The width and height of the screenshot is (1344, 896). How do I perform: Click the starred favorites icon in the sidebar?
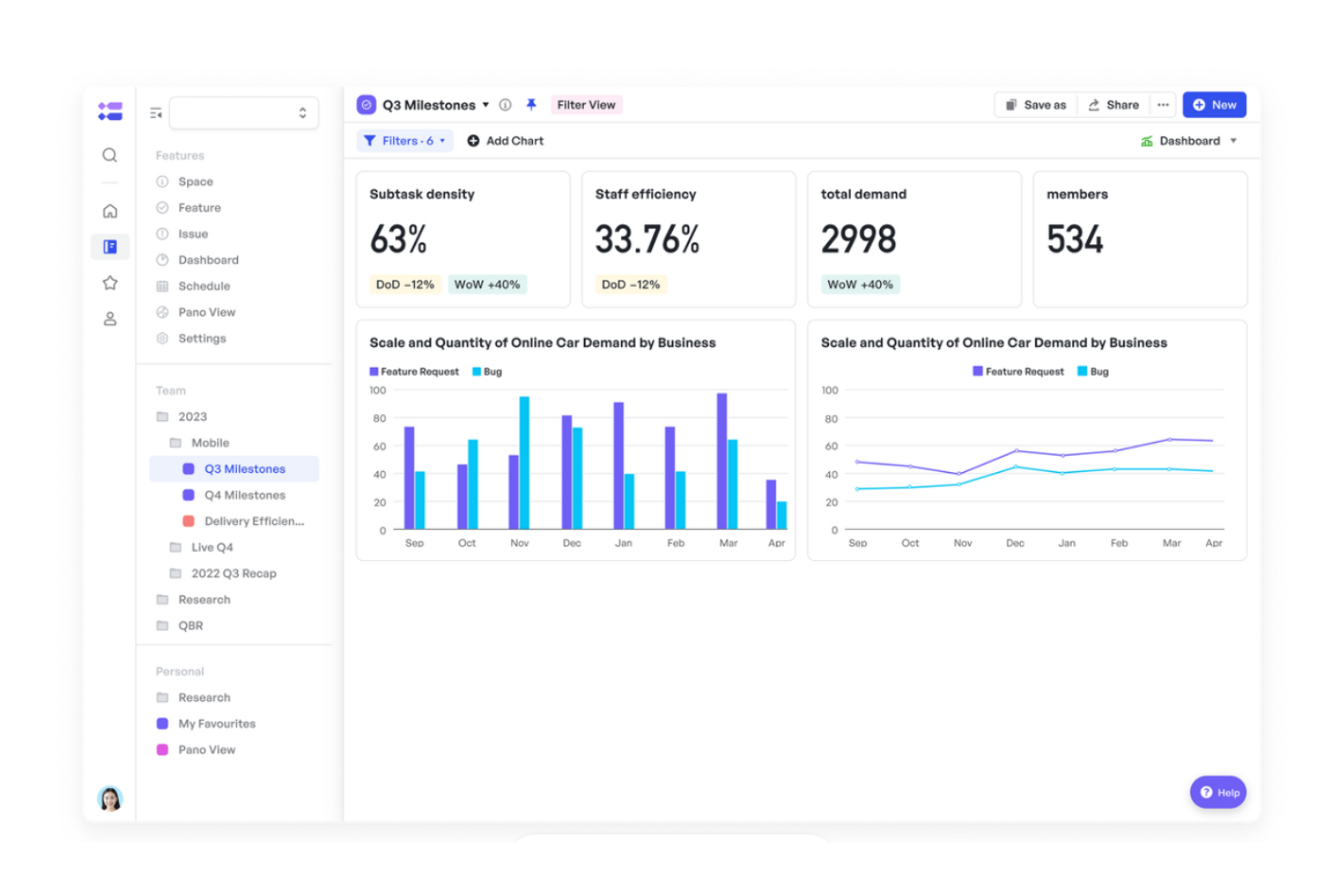(110, 282)
